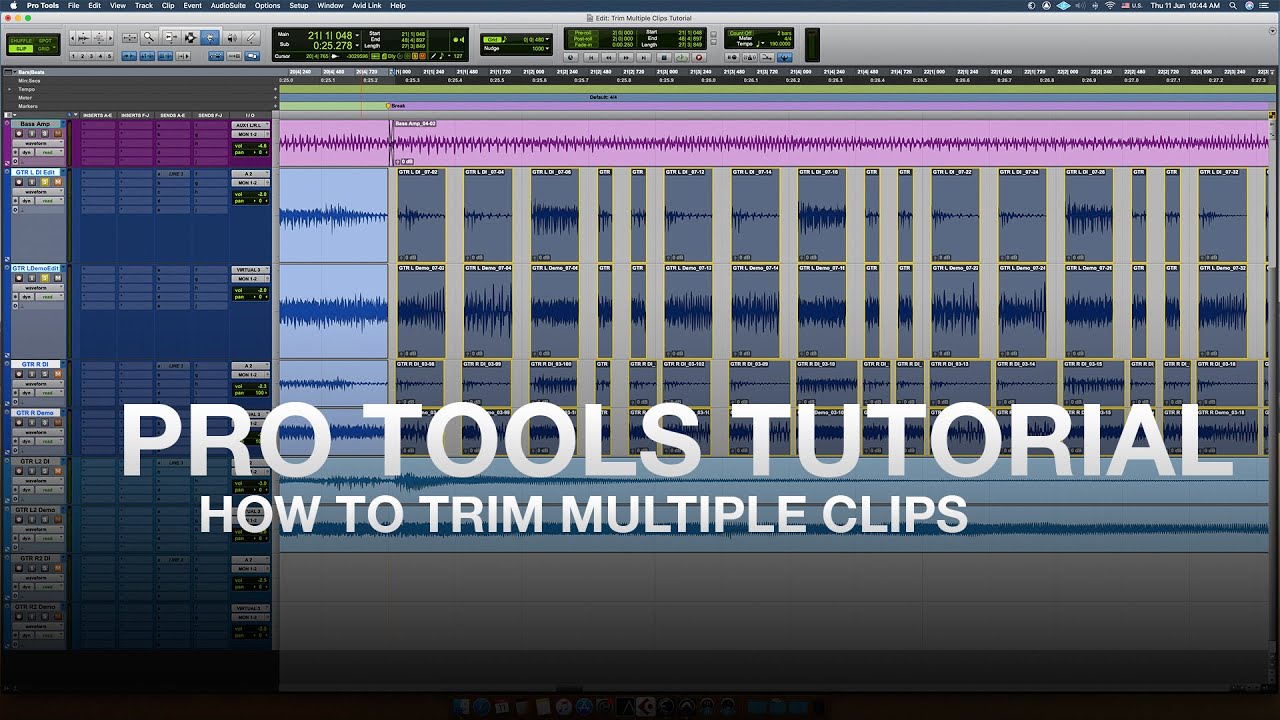Add a Meter change with plus icon
1280x720 pixels.
pyautogui.click(x=275, y=97)
